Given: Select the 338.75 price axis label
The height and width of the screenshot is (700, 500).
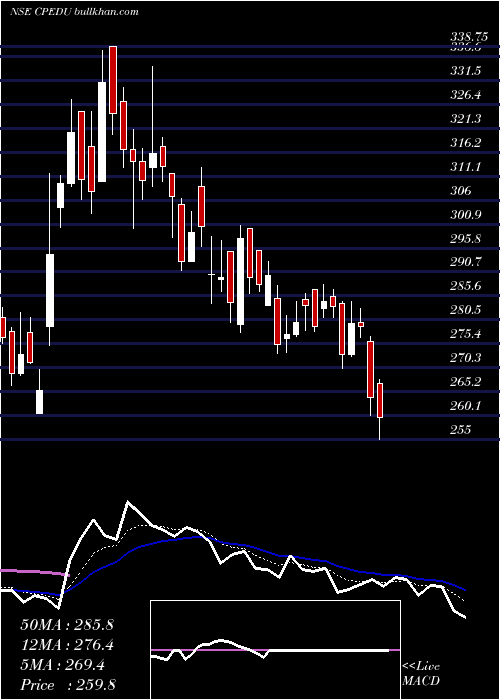Looking at the screenshot, I should [x=469, y=38].
